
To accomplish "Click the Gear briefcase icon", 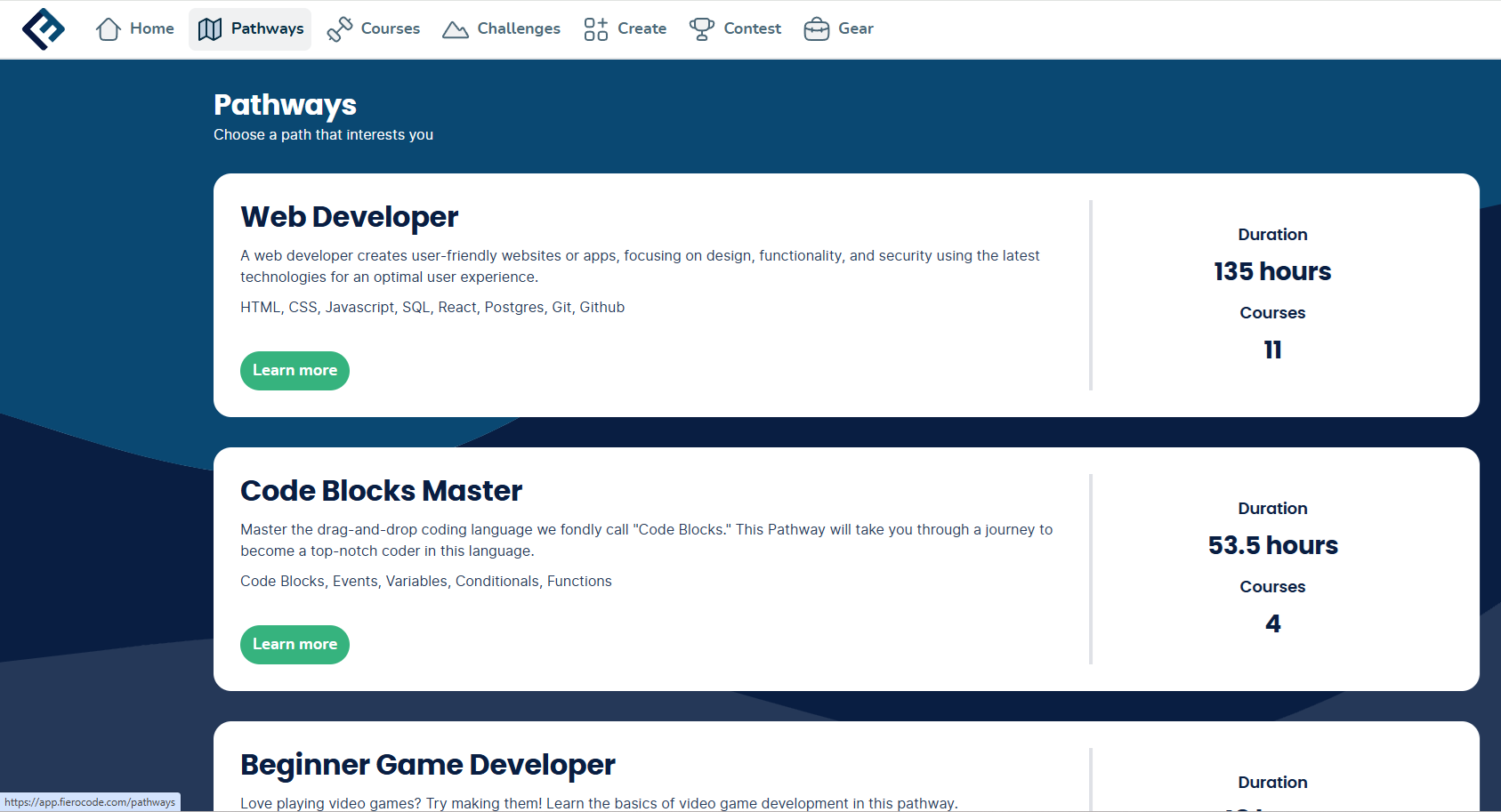I will coord(817,29).
